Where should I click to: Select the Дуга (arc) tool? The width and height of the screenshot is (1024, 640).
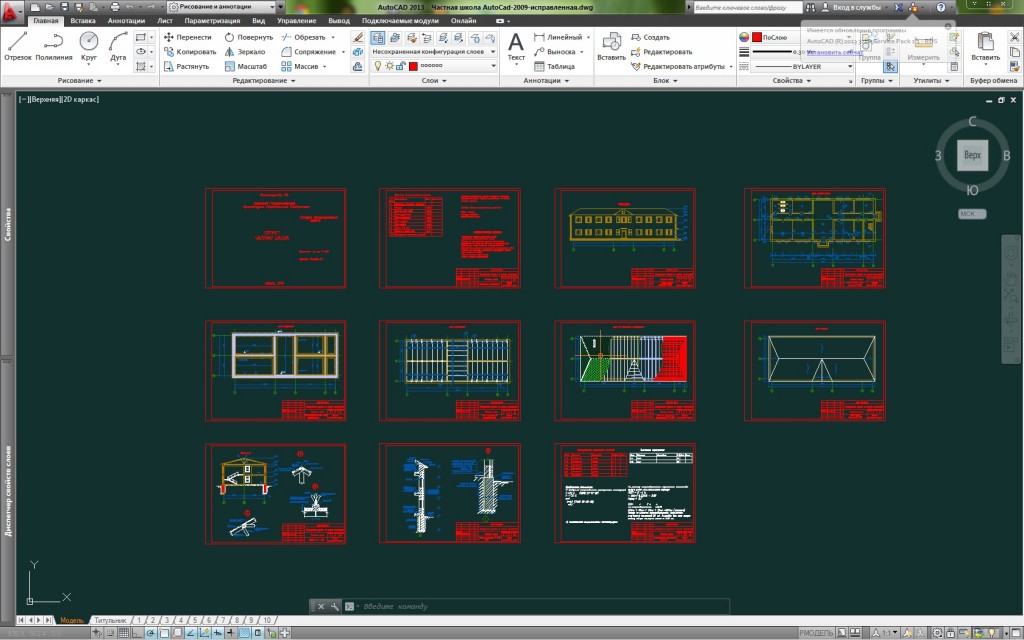tap(118, 47)
